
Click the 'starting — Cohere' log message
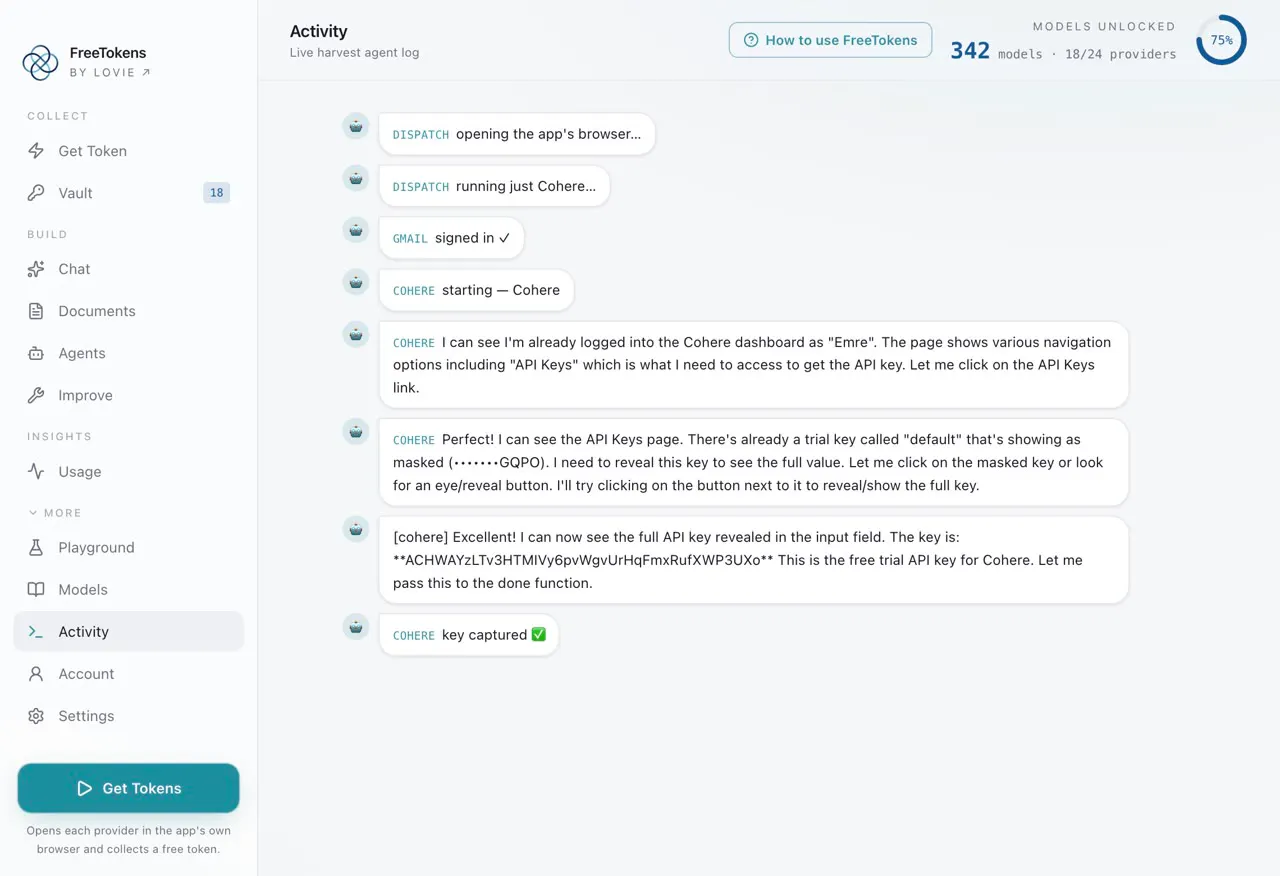click(476, 290)
